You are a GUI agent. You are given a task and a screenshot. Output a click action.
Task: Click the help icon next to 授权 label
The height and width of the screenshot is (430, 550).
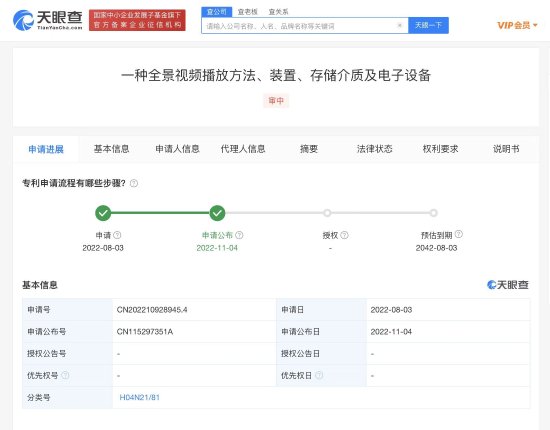coord(344,235)
